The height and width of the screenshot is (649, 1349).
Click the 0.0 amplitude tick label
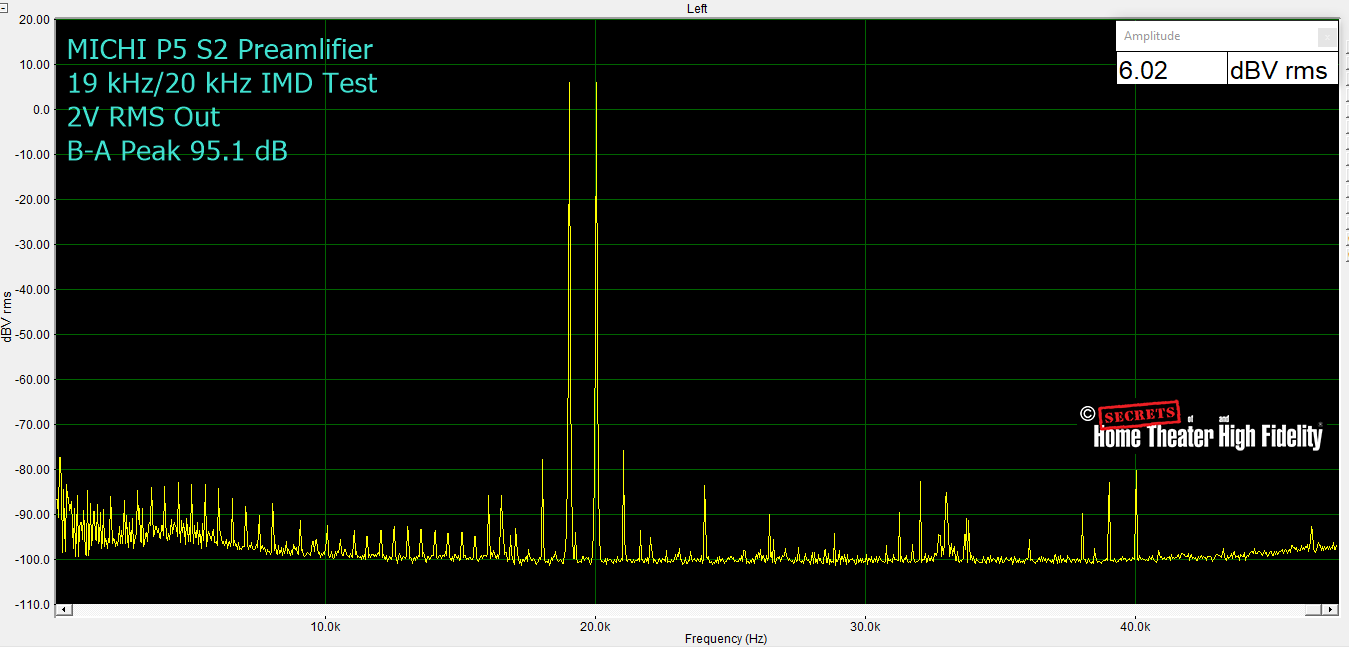click(x=41, y=110)
